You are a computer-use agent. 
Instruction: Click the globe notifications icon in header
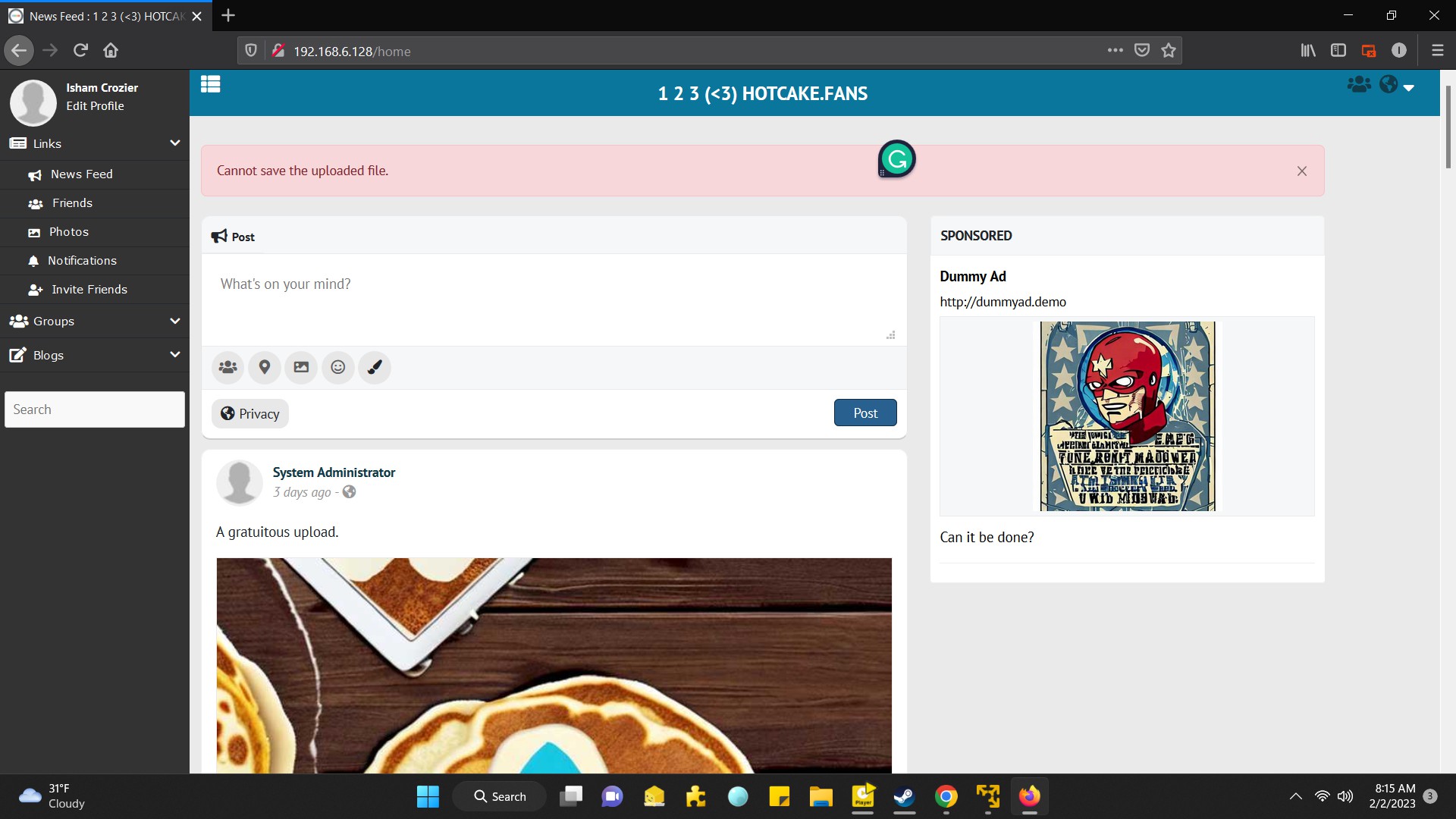pos(1389,85)
